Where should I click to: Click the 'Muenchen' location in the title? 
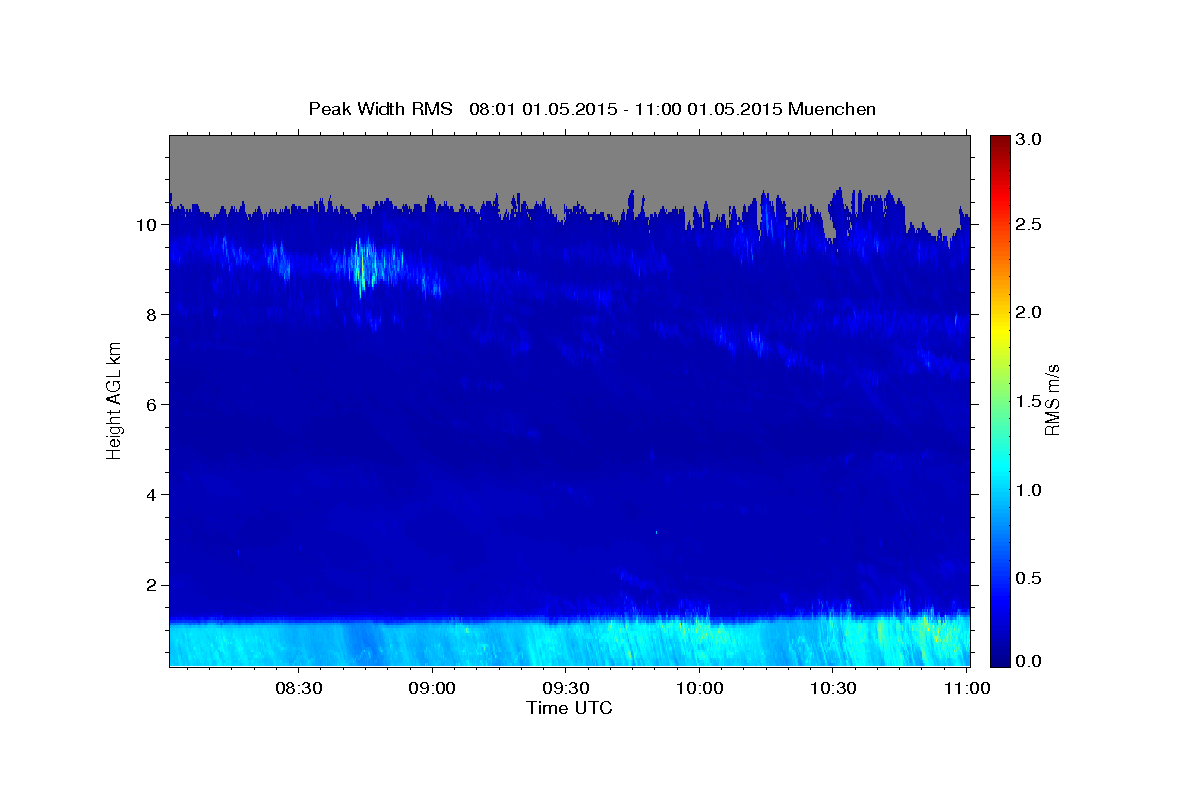832,109
